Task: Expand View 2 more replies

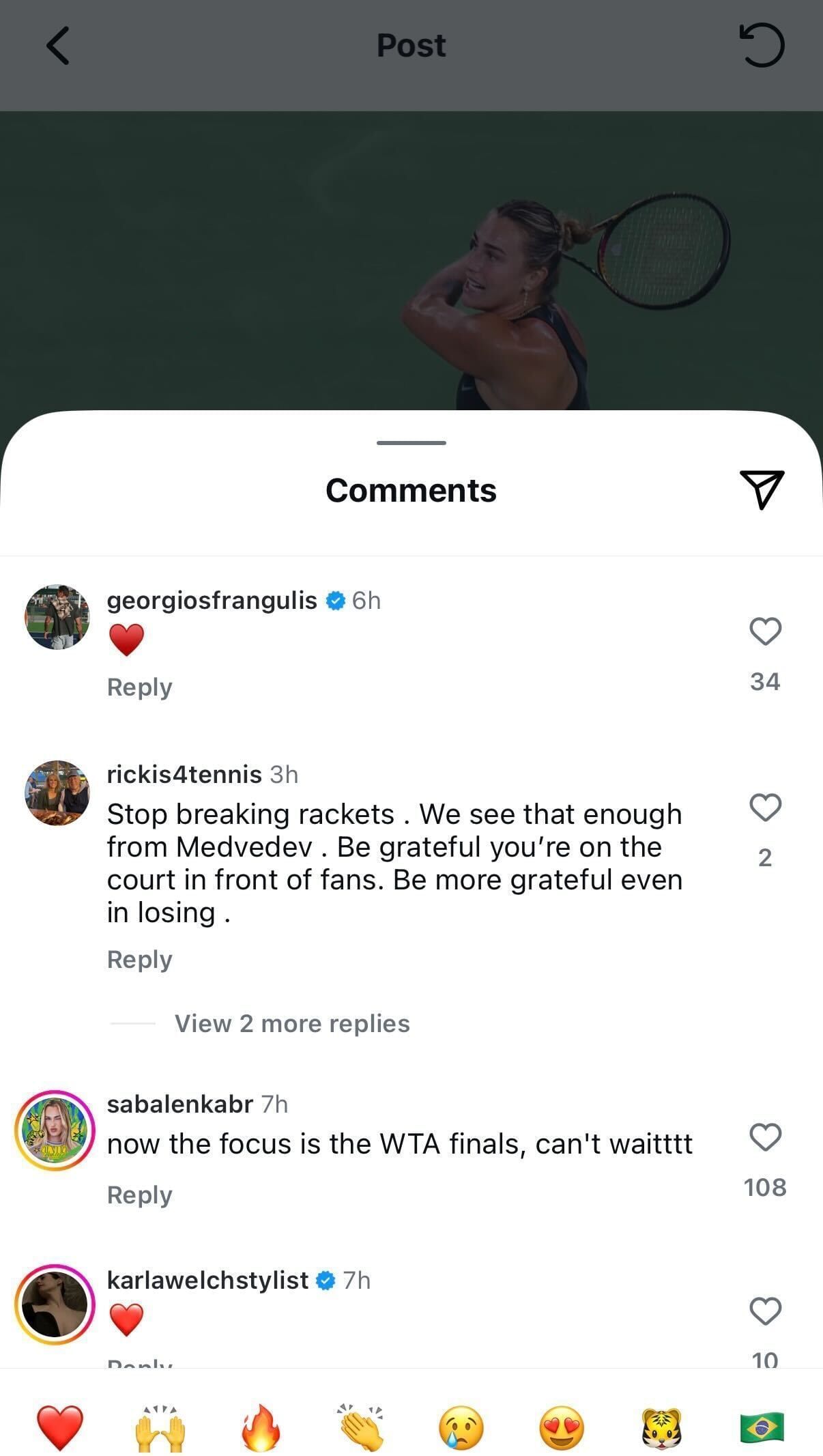Action: 292,1023
